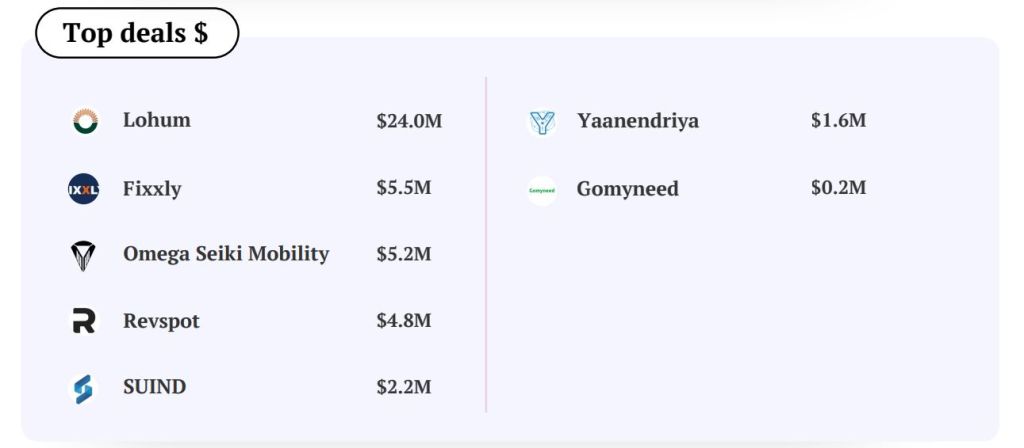Select the Omega Seiki Mobility name
1024x448 pixels.
click(x=226, y=254)
